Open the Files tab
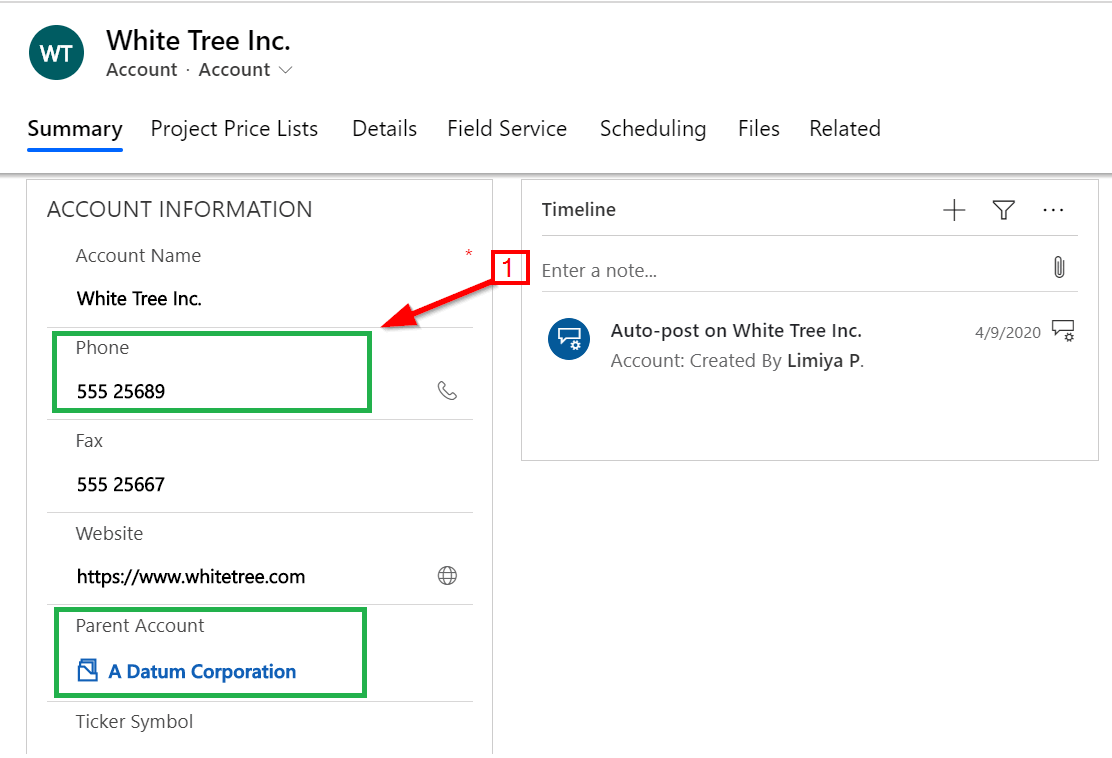Viewport: 1112px width, 758px height. (x=758, y=129)
